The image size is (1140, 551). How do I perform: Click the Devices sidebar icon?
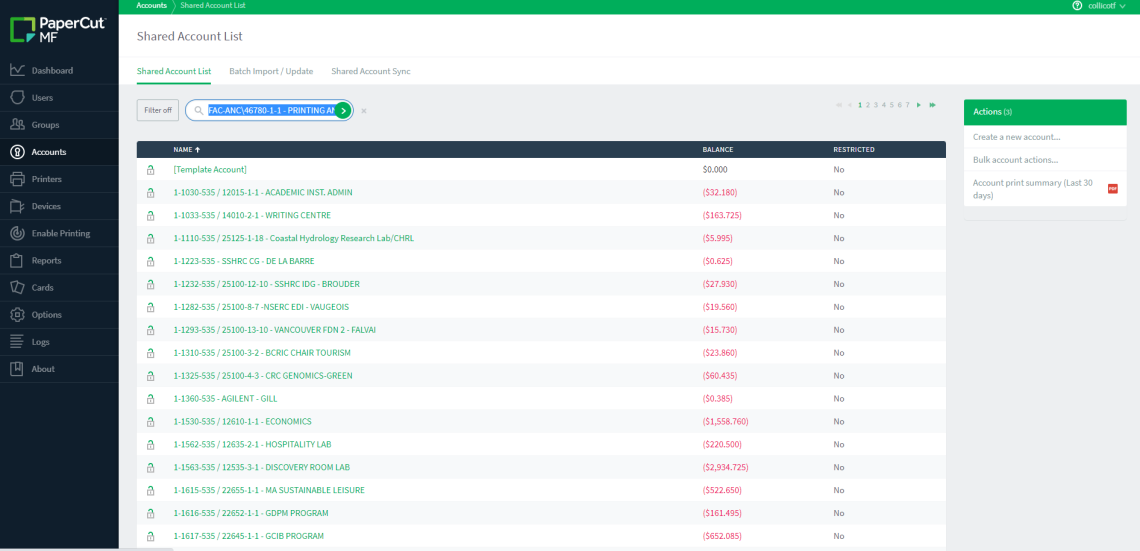click(x=17, y=206)
